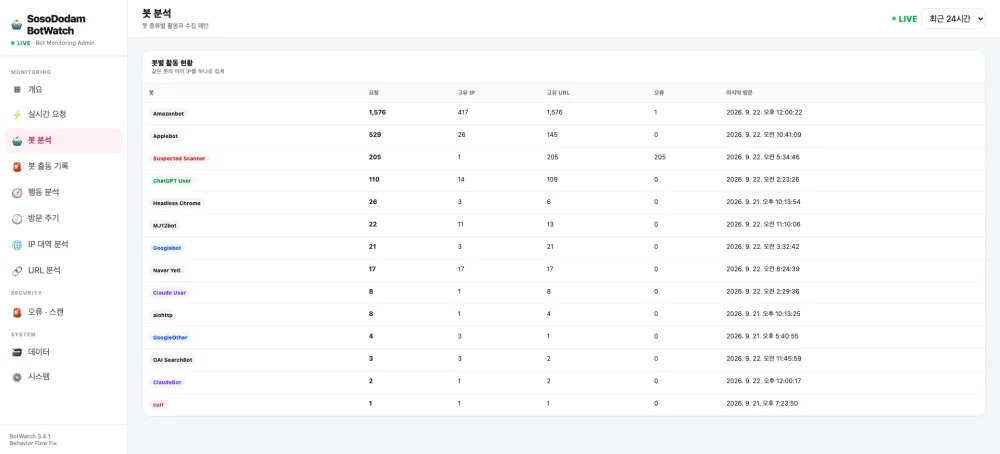Open 시스템 settings page
The width and height of the screenshot is (1000, 454).
coord(63,377)
